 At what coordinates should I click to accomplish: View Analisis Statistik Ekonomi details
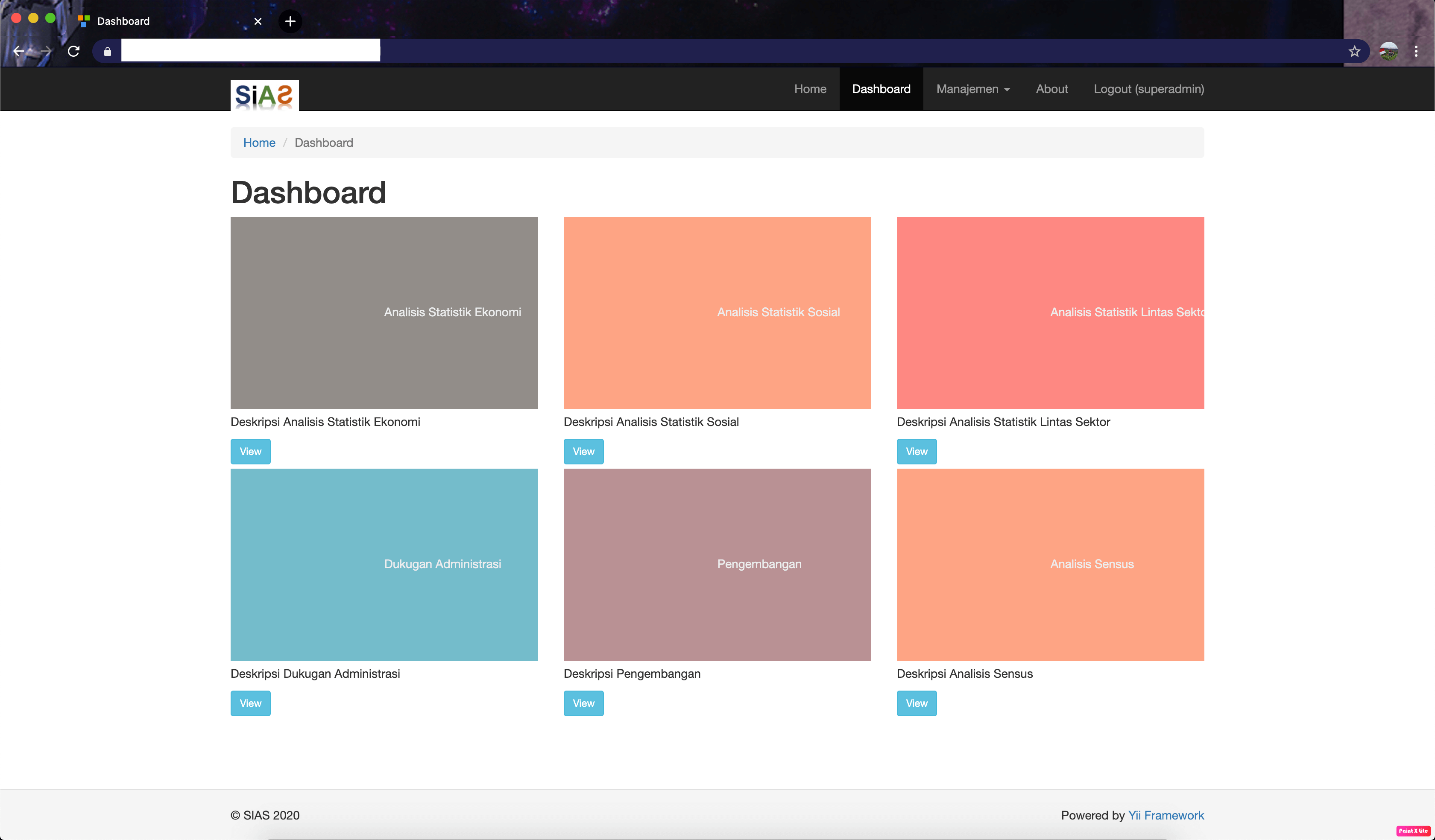251,451
